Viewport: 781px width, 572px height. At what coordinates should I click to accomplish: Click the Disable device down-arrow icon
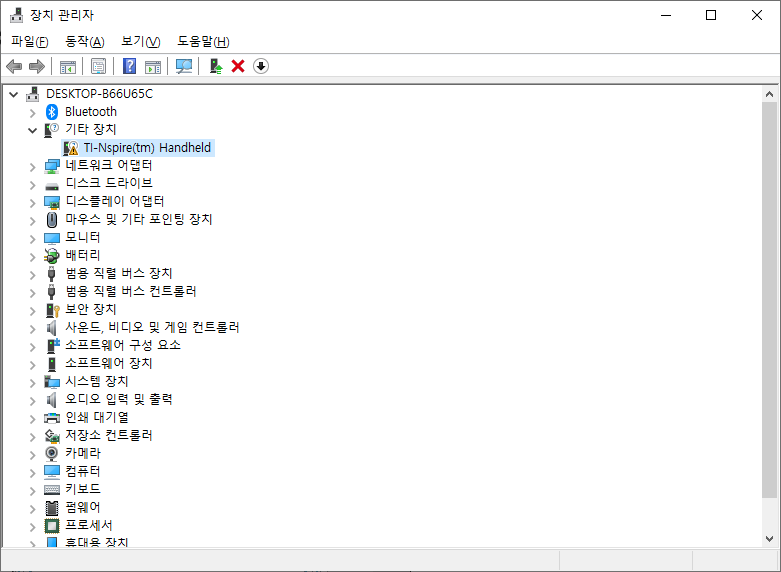pos(261,66)
